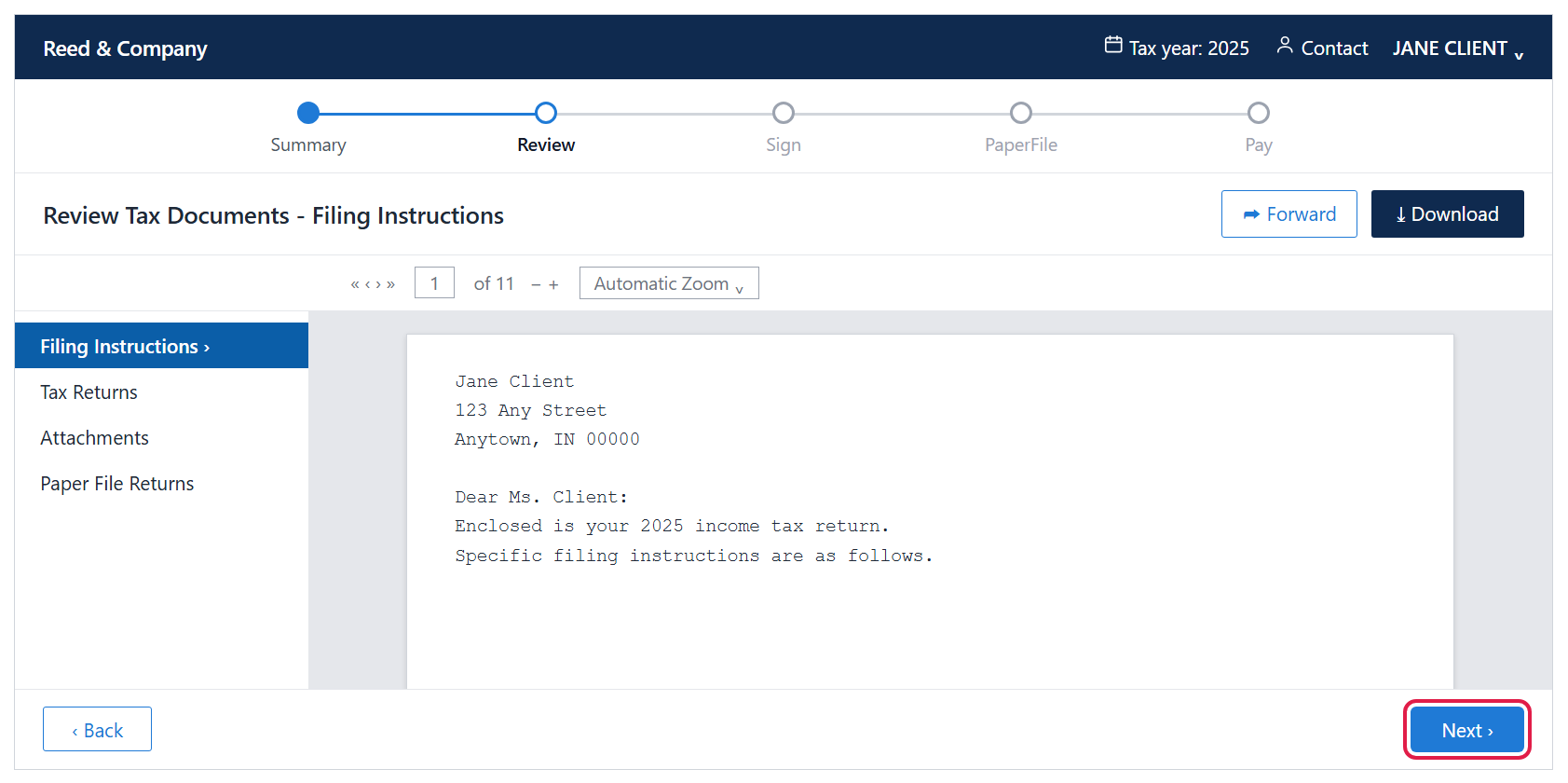This screenshot has width=1568, height=783.
Task: Select Filing Instructions in the sidebar
Action: click(x=161, y=346)
